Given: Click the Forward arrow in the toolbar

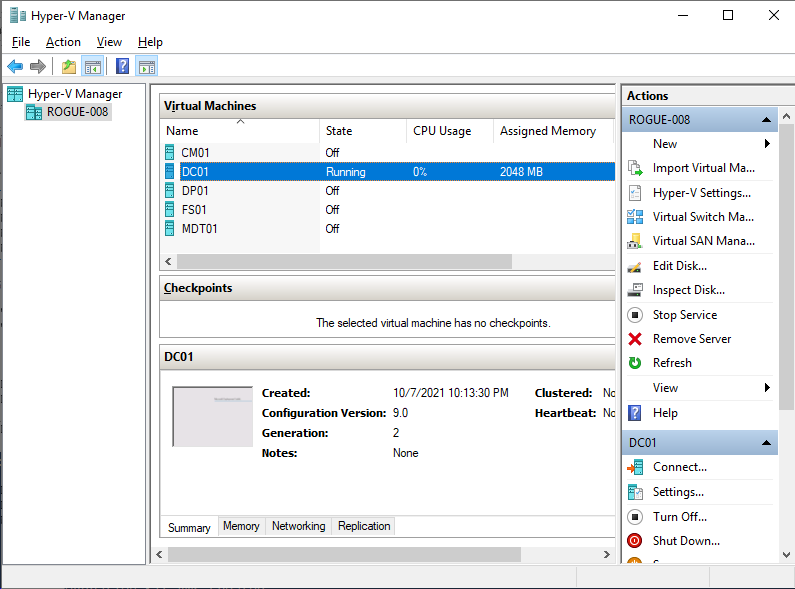Looking at the screenshot, I should tap(38, 66).
